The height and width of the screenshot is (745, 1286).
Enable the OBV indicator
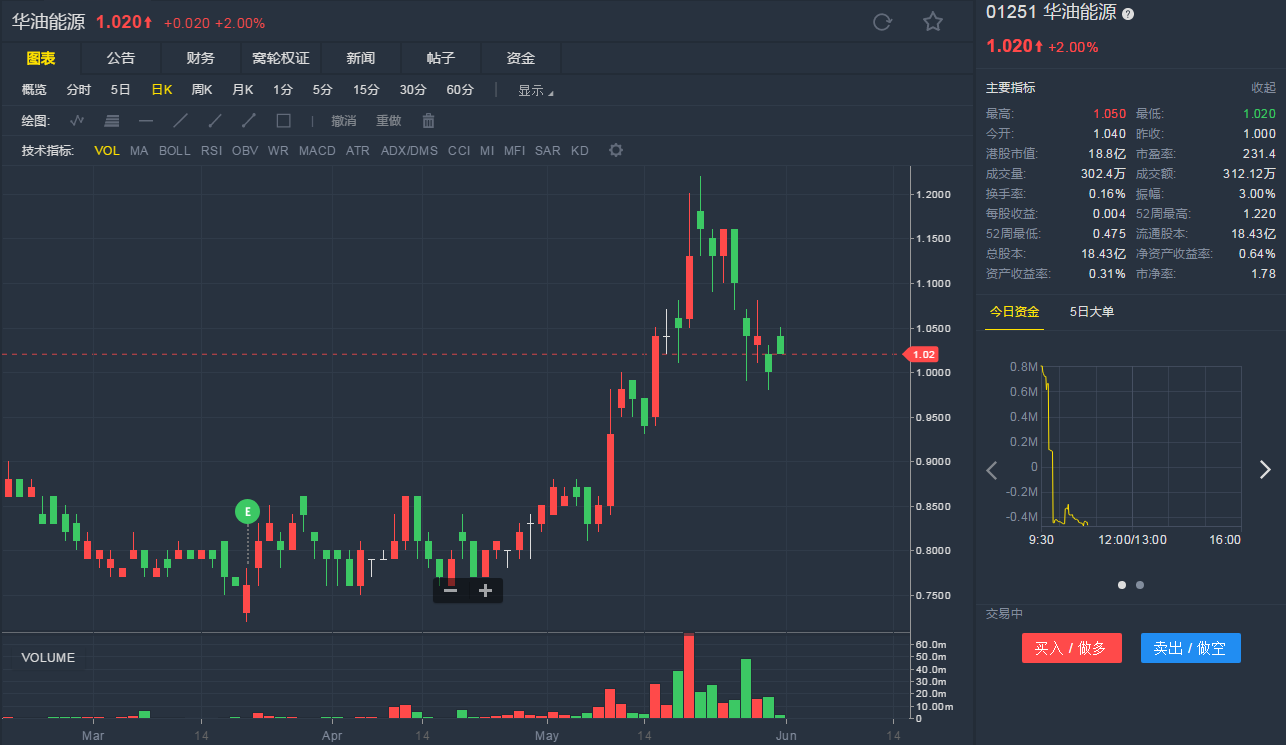(x=245, y=151)
